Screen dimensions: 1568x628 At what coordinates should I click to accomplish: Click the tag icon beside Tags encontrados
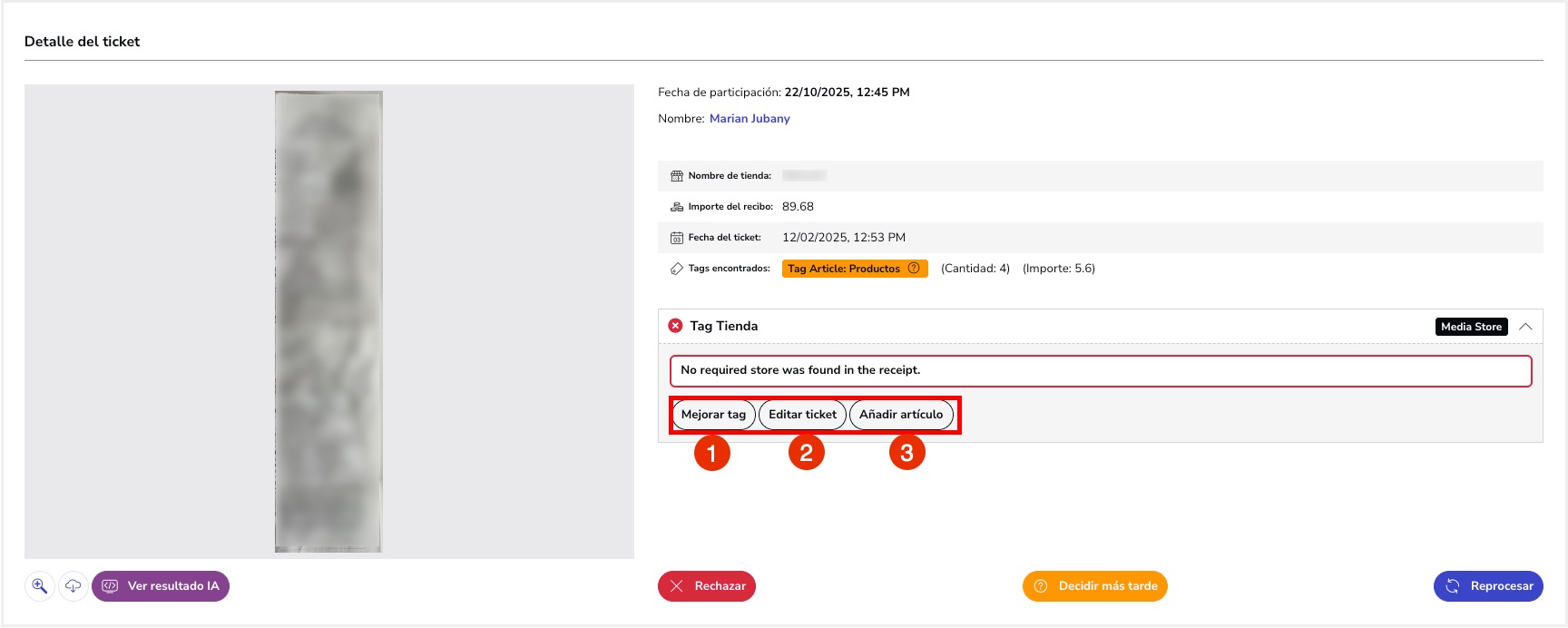point(676,269)
